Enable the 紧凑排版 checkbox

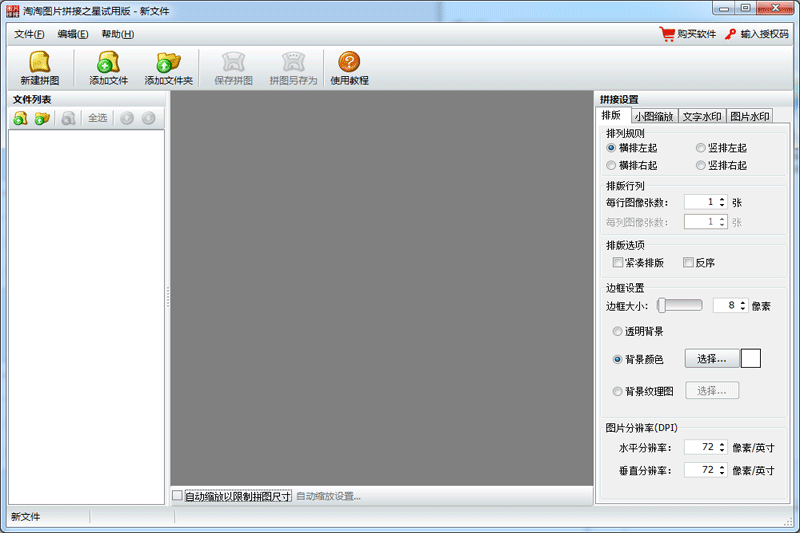pos(618,263)
